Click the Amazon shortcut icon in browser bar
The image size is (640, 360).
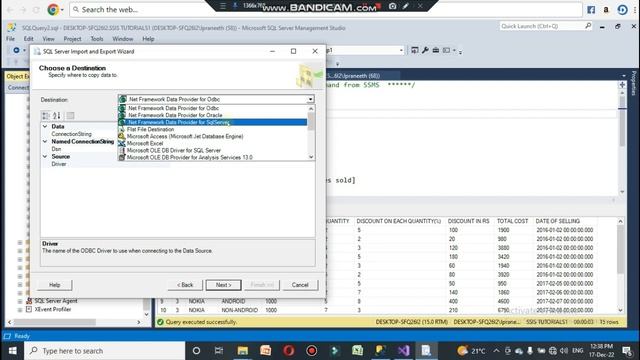pos(606,10)
